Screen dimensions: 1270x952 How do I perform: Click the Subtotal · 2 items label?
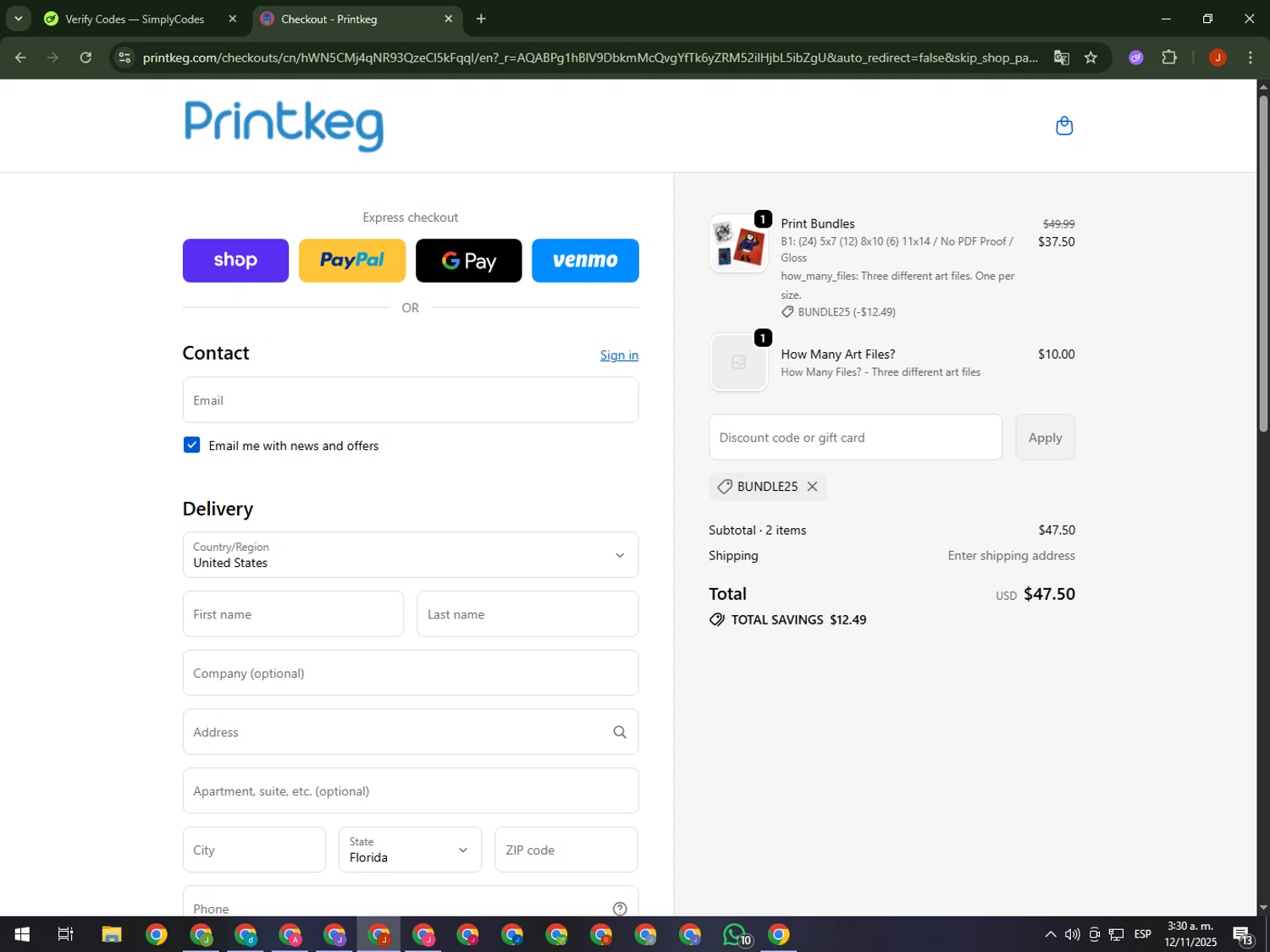click(x=757, y=531)
